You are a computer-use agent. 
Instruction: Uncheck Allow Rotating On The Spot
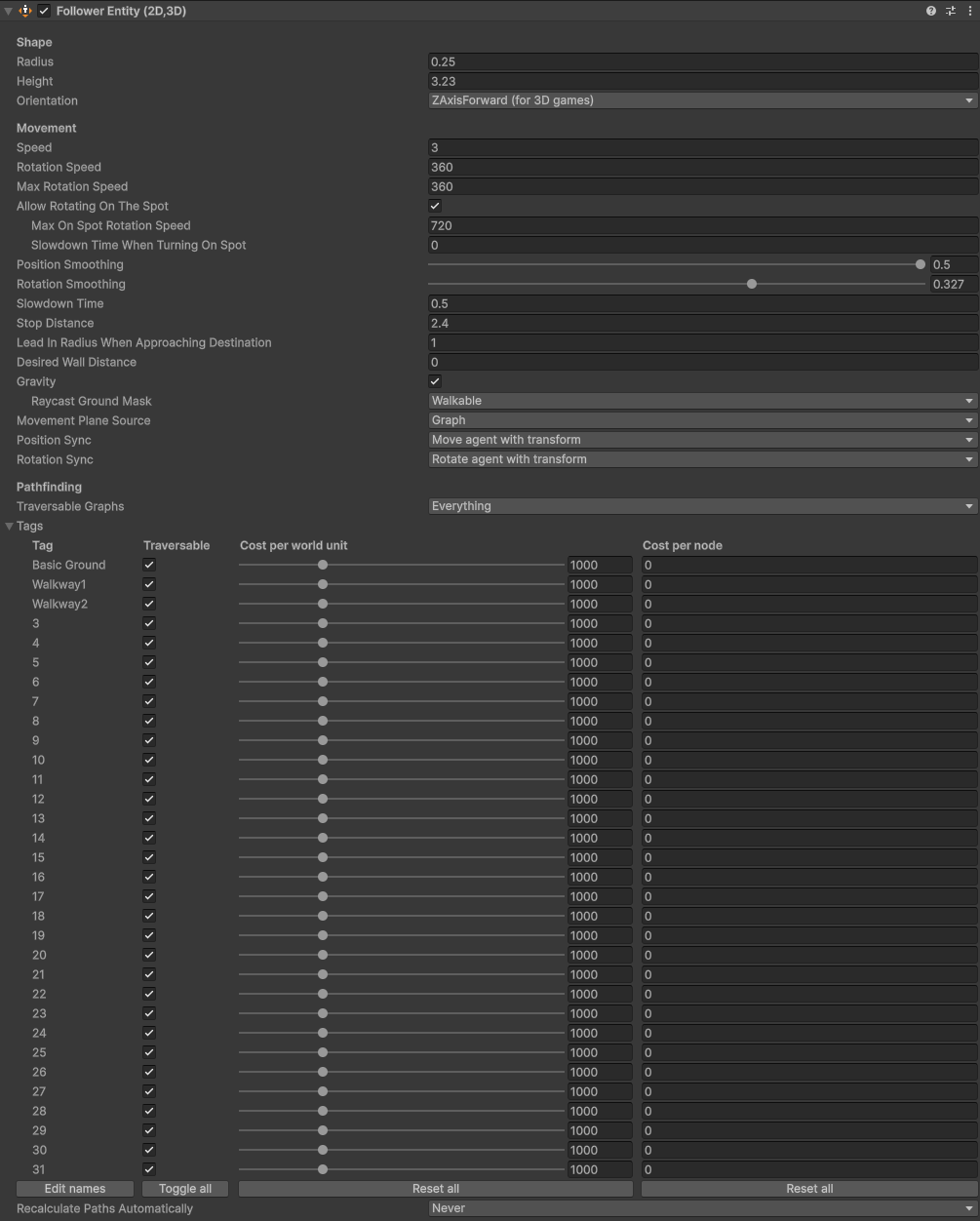coord(435,206)
